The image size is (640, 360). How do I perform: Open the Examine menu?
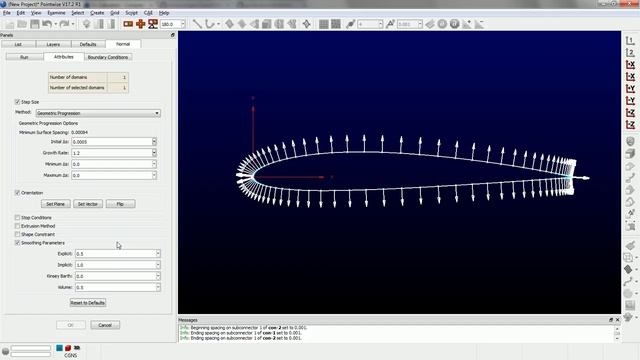click(56, 13)
